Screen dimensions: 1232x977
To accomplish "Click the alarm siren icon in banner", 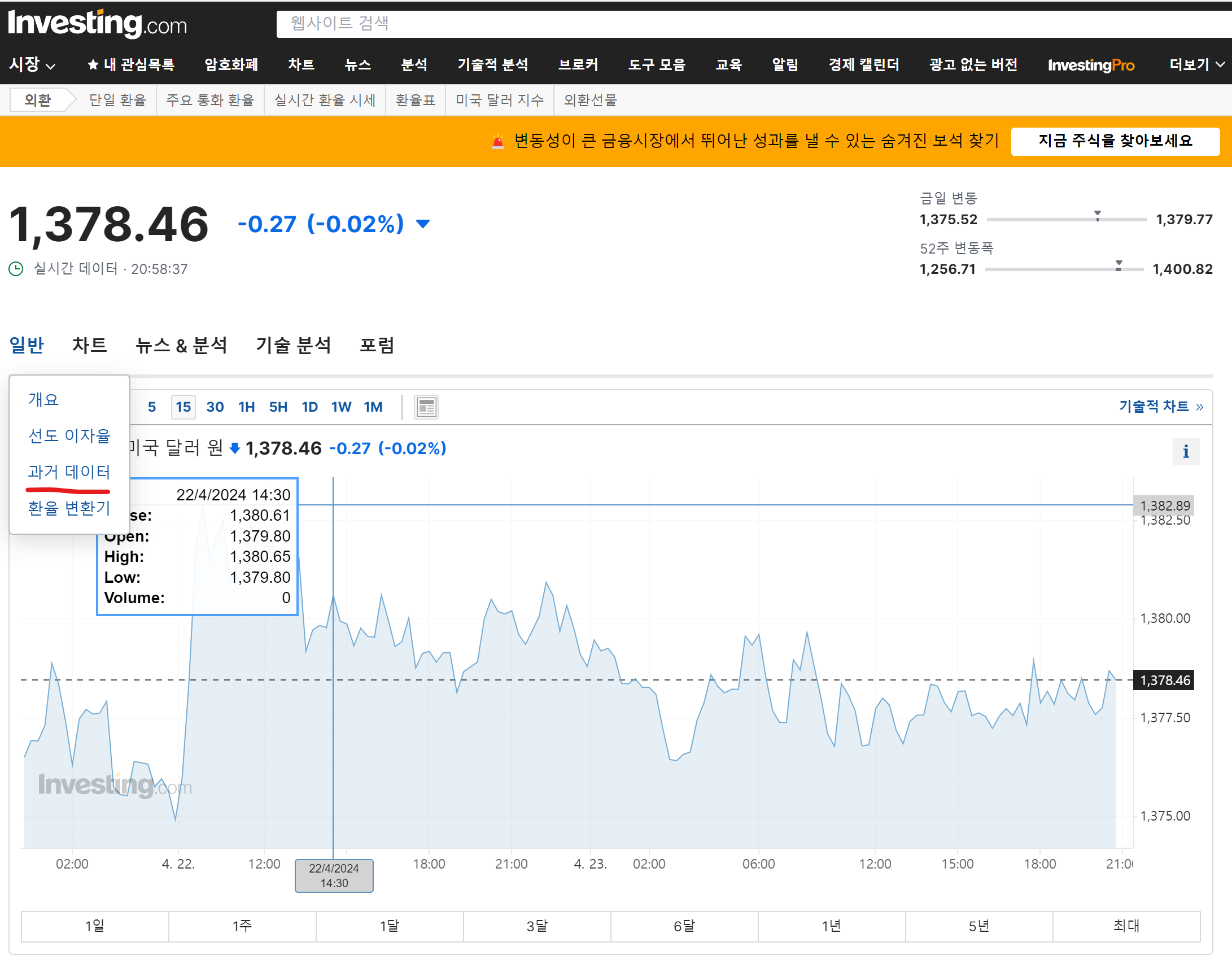I will pos(498,141).
